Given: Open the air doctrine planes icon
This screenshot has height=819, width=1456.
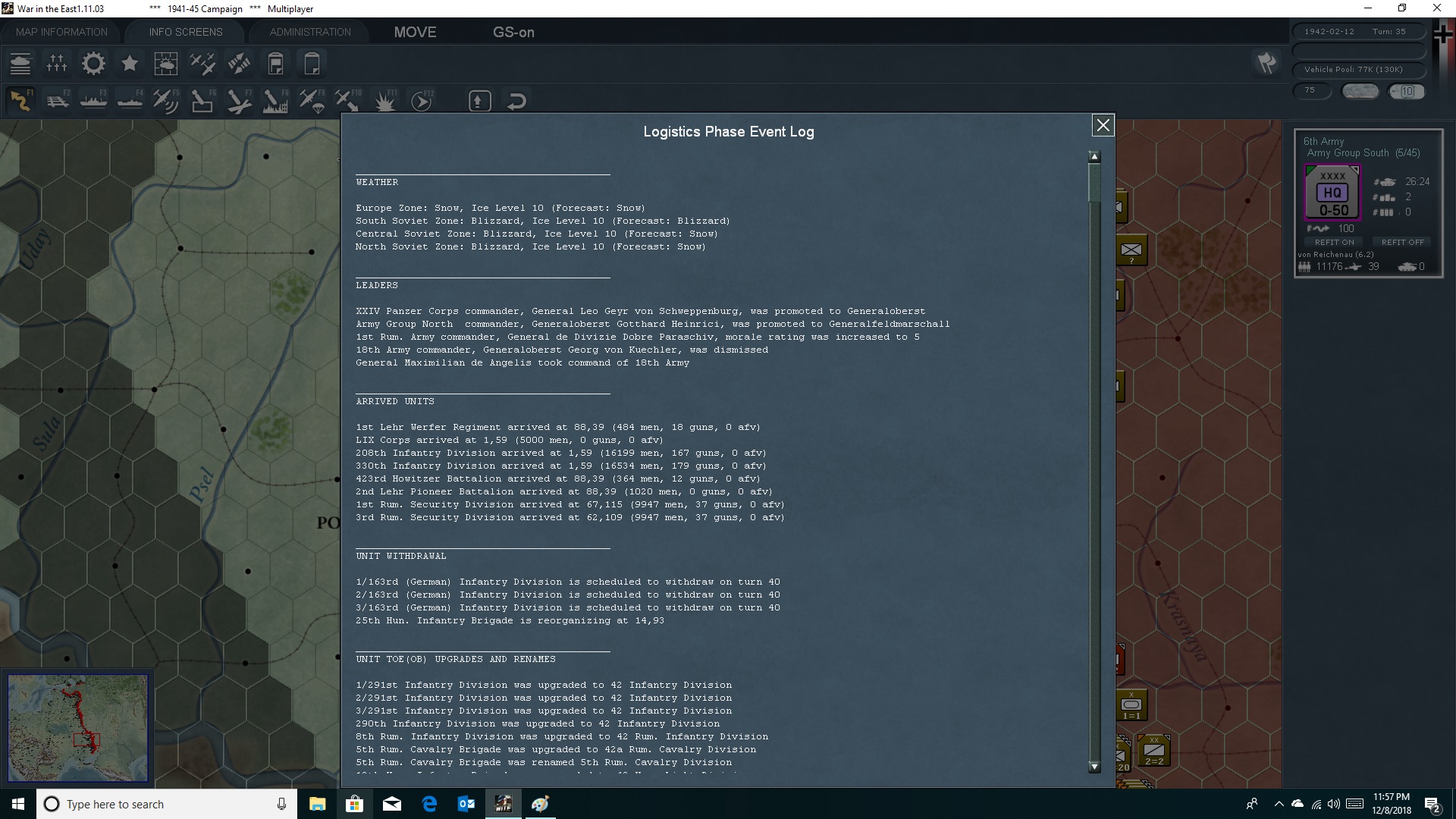Looking at the screenshot, I should pos(202,64).
